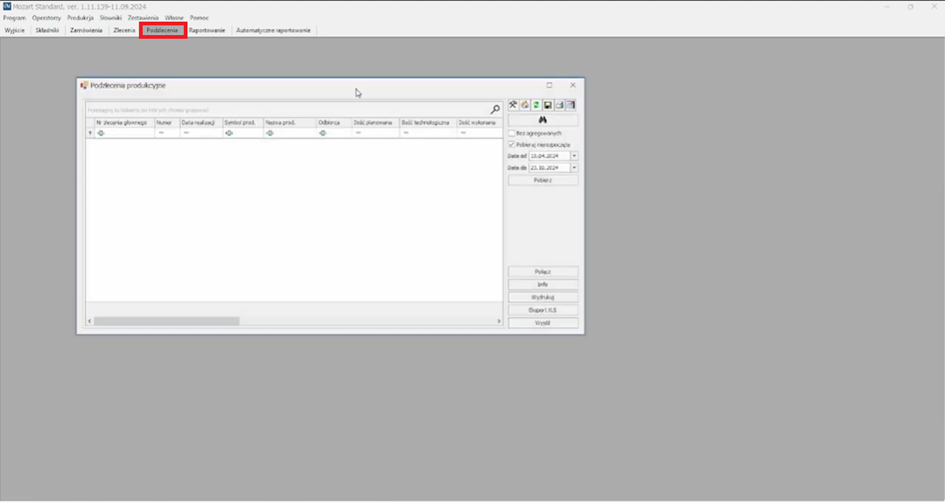Uncheck the 'Pobieraj nierozpoczęte' checkbox
The image size is (945, 502).
click(x=512, y=144)
